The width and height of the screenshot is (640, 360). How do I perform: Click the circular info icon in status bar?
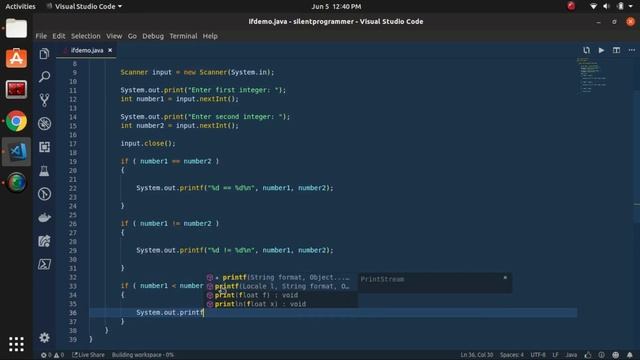(x=602, y=355)
